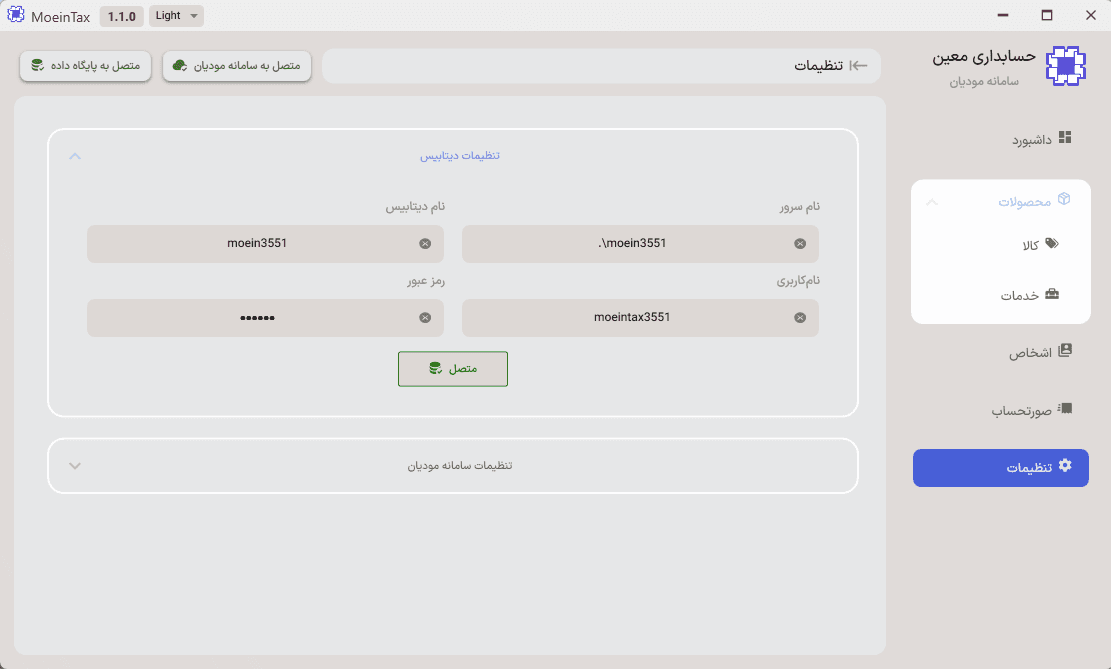Clear the password field
The image size is (1111, 669).
425,317
